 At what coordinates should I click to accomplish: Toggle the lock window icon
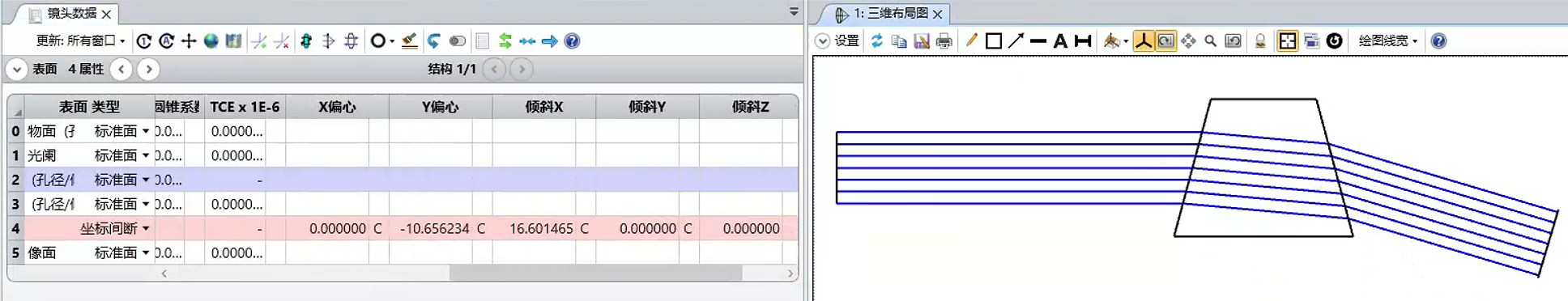[1260, 40]
